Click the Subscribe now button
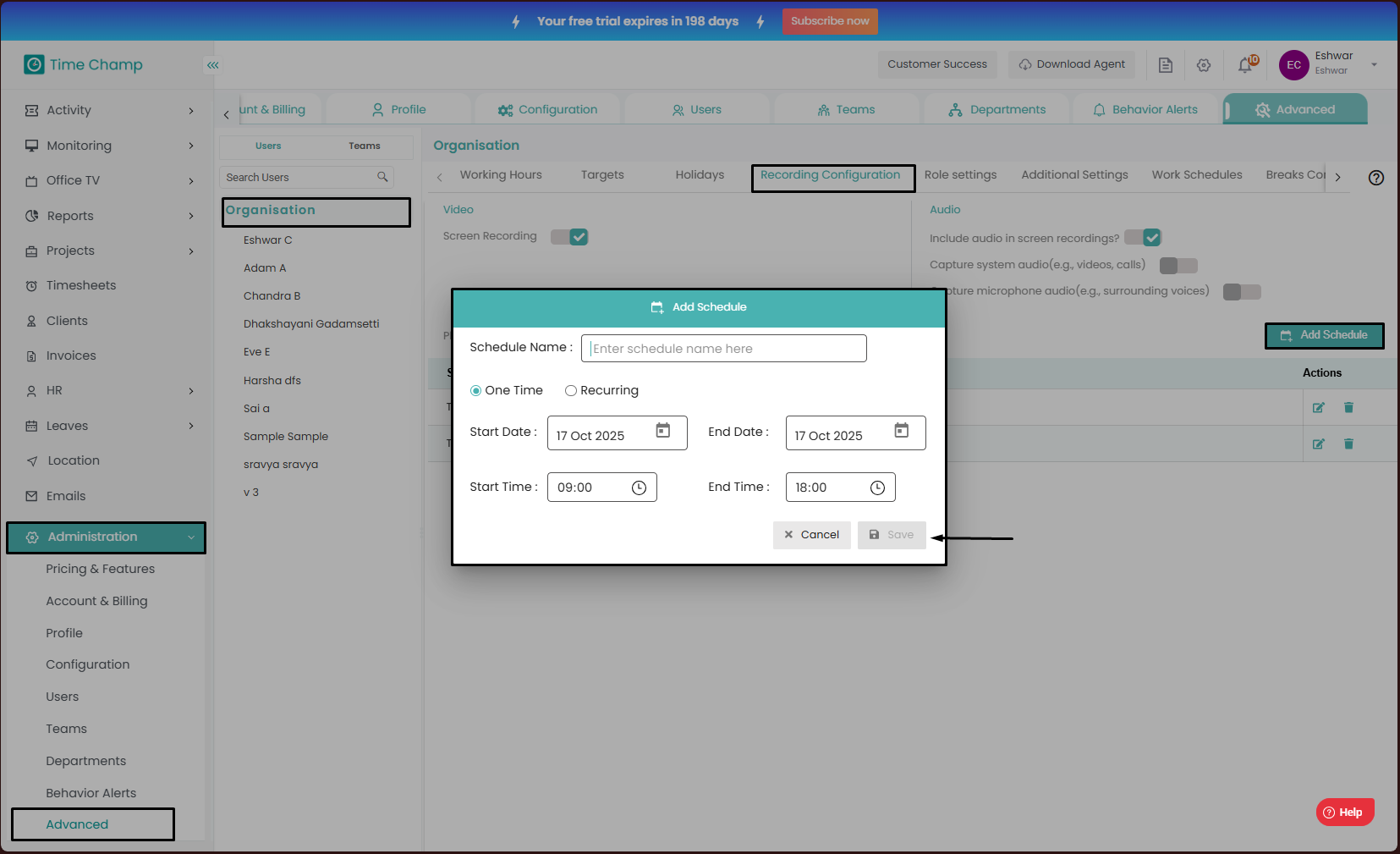1400x854 pixels. (830, 21)
